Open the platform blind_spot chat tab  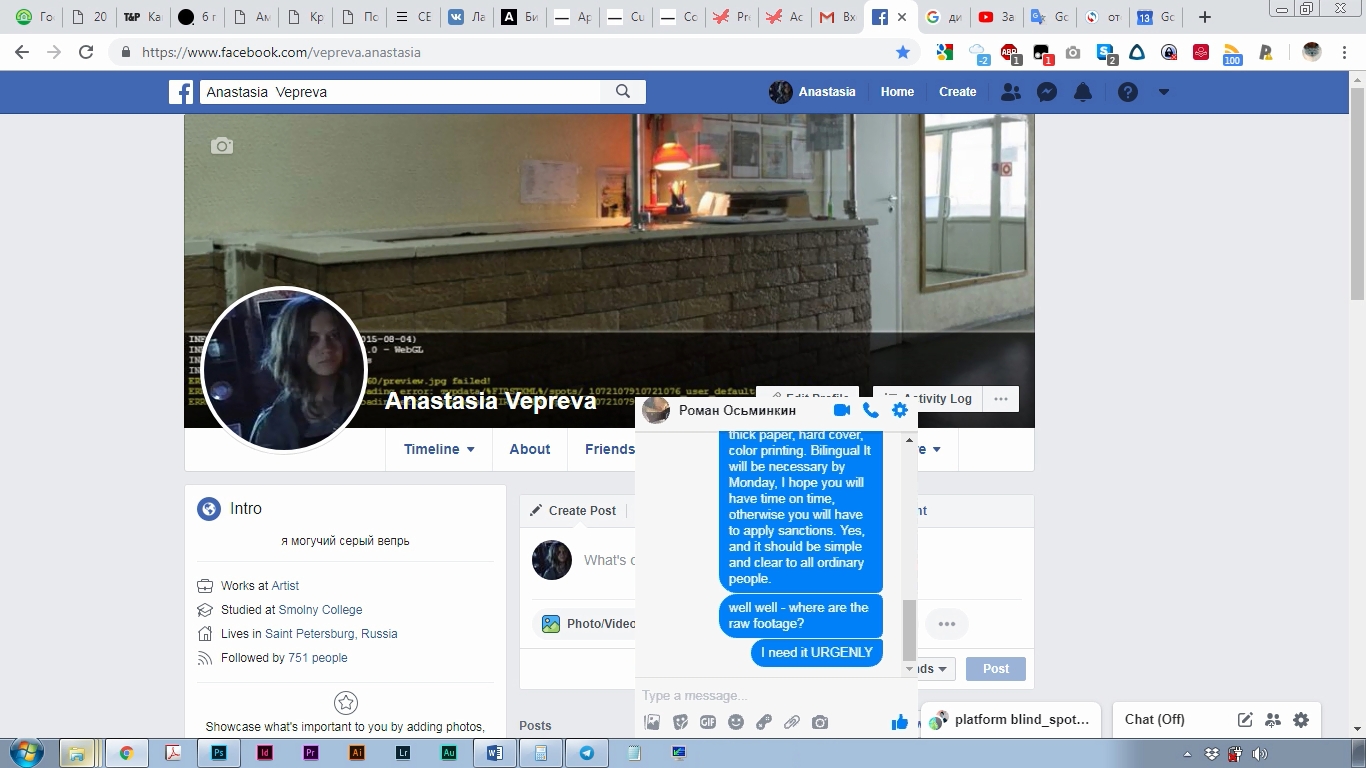pyautogui.click(x=1011, y=719)
